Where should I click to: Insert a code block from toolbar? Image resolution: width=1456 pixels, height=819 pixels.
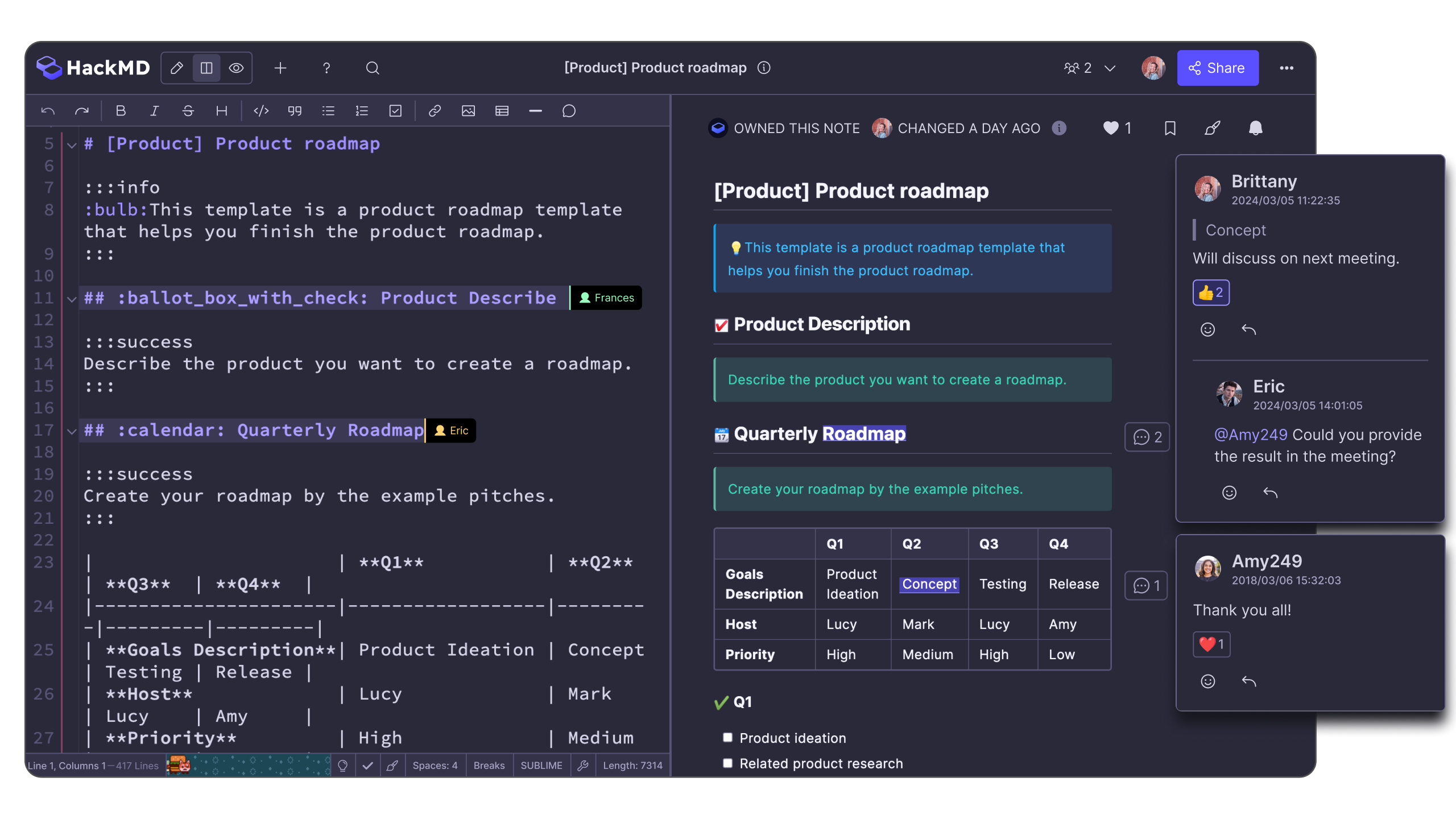[261, 111]
